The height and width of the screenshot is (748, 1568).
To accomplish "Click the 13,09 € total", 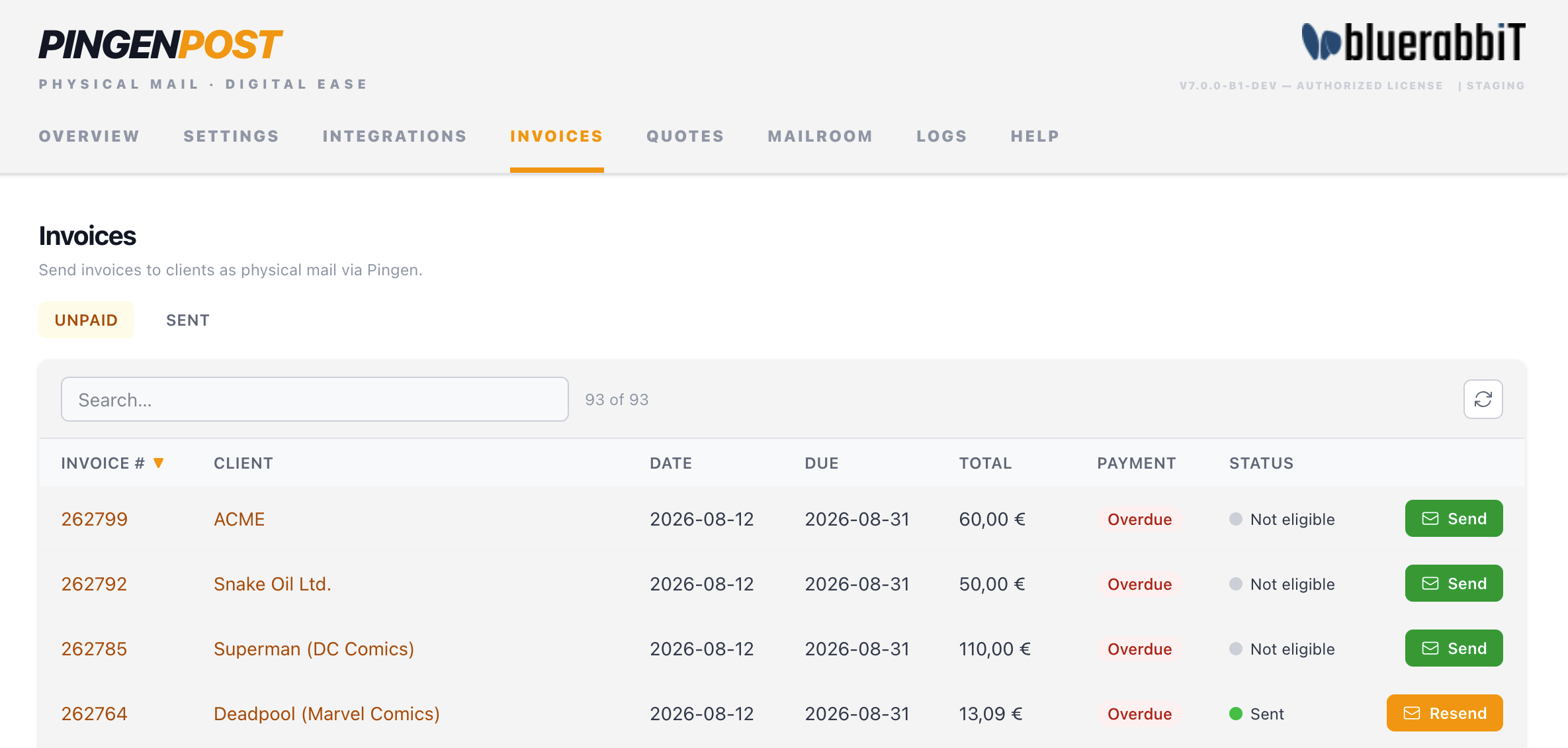I will (x=991, y=714).
